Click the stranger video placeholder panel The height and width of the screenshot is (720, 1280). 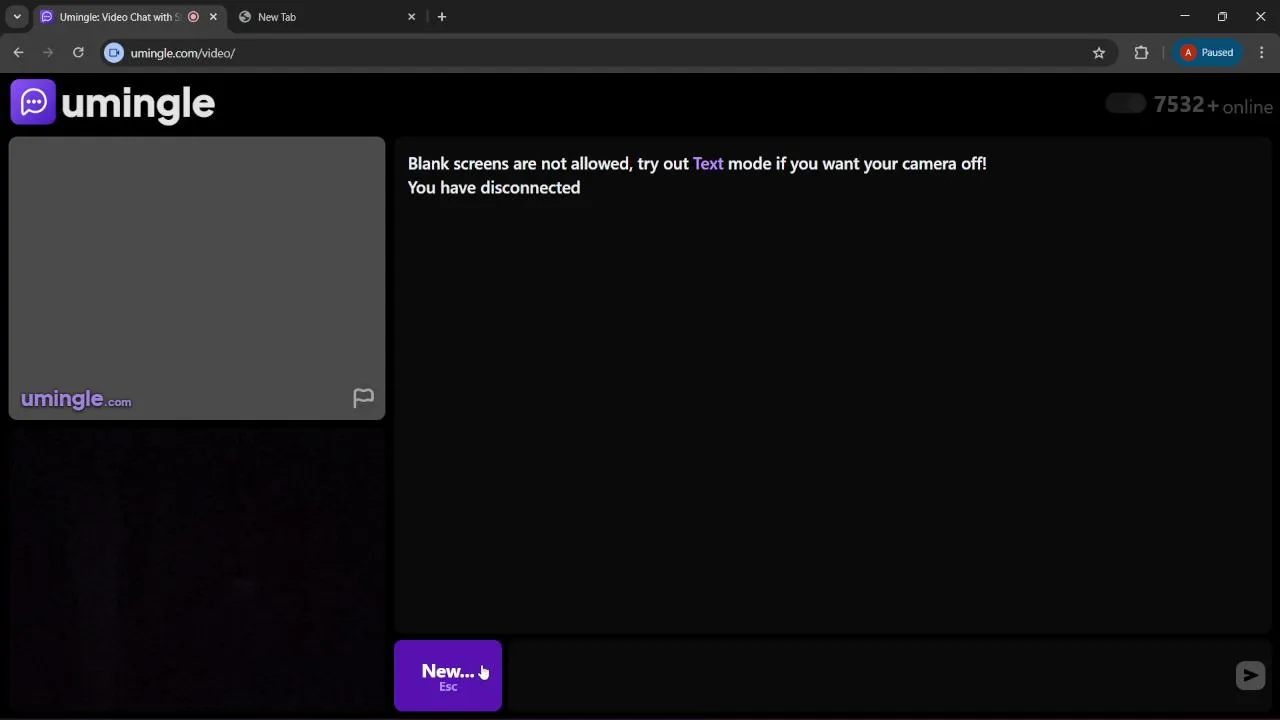coord(197,278)
